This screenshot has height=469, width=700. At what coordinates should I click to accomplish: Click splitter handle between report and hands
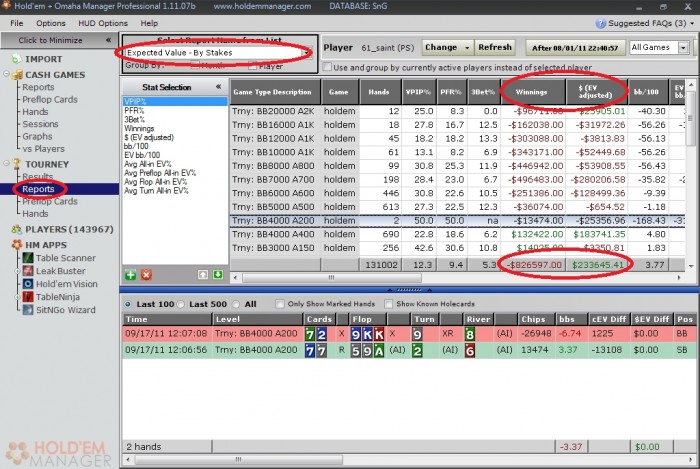408,290
